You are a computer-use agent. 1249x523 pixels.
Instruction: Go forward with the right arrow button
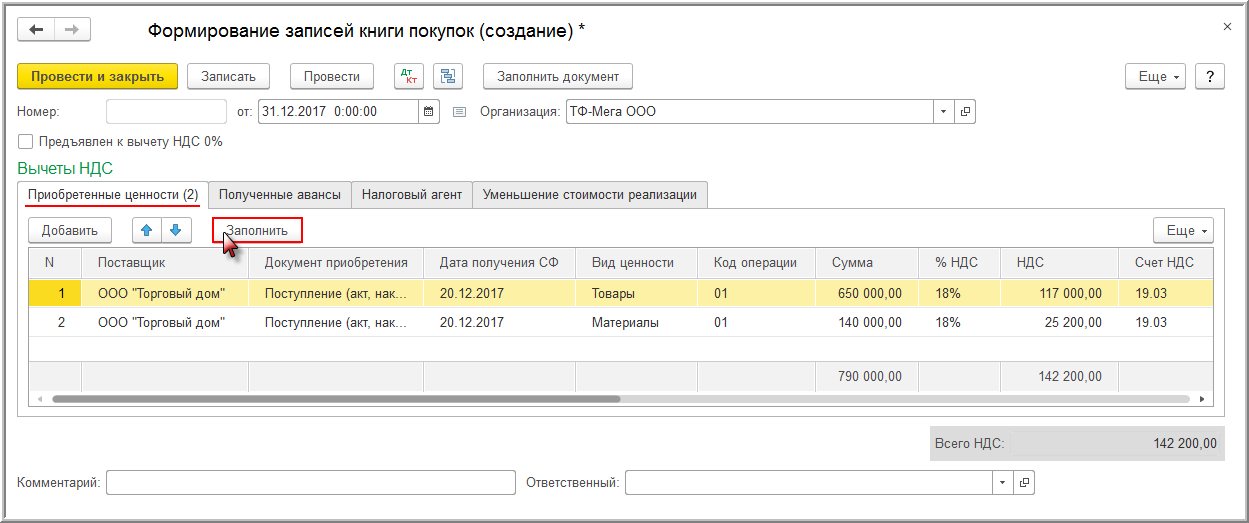click(72, 30)
